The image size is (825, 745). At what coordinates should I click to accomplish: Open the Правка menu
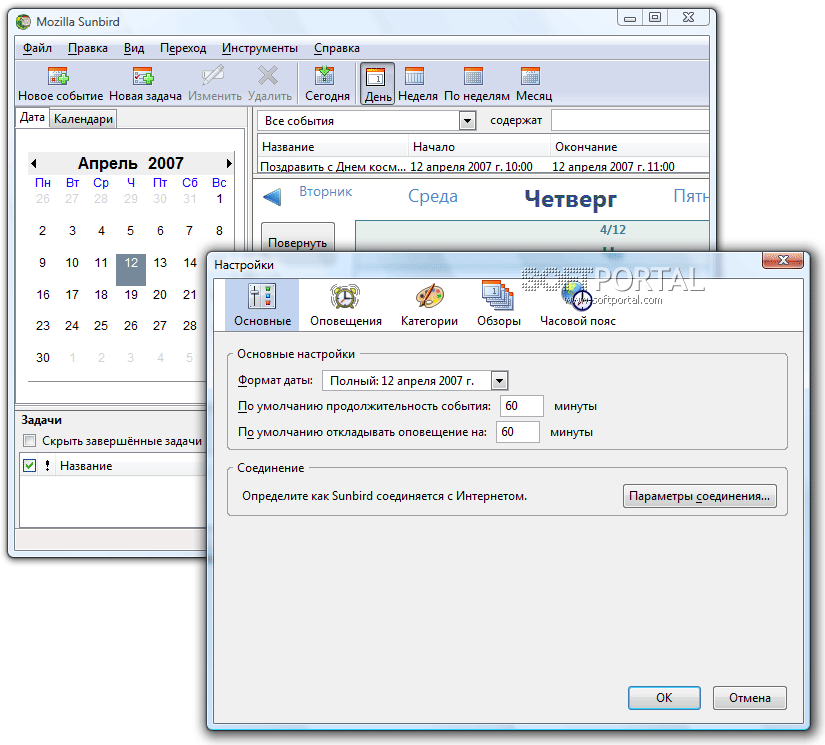88,48
